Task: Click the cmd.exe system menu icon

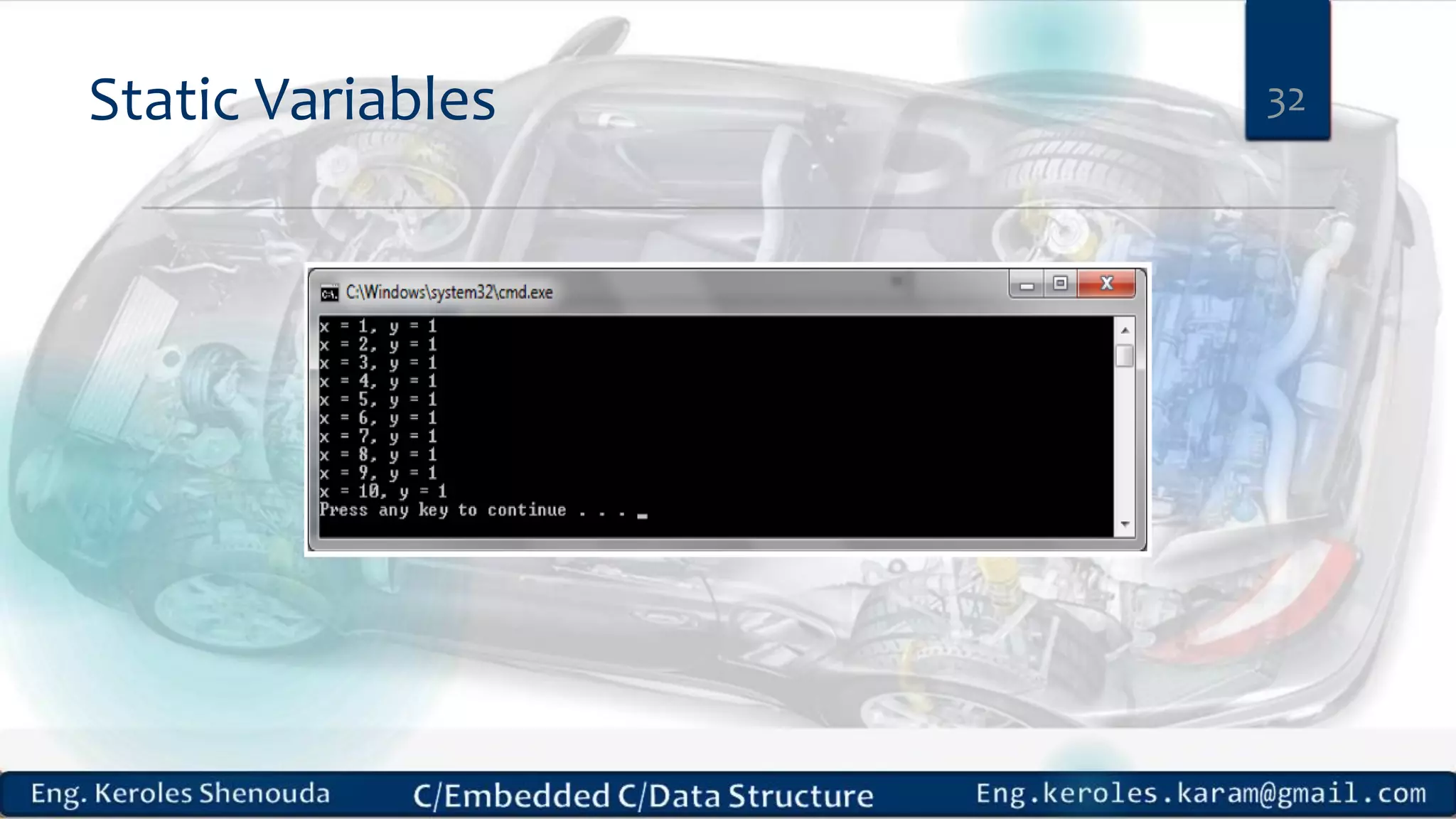Action: click(x=329, y=293)
